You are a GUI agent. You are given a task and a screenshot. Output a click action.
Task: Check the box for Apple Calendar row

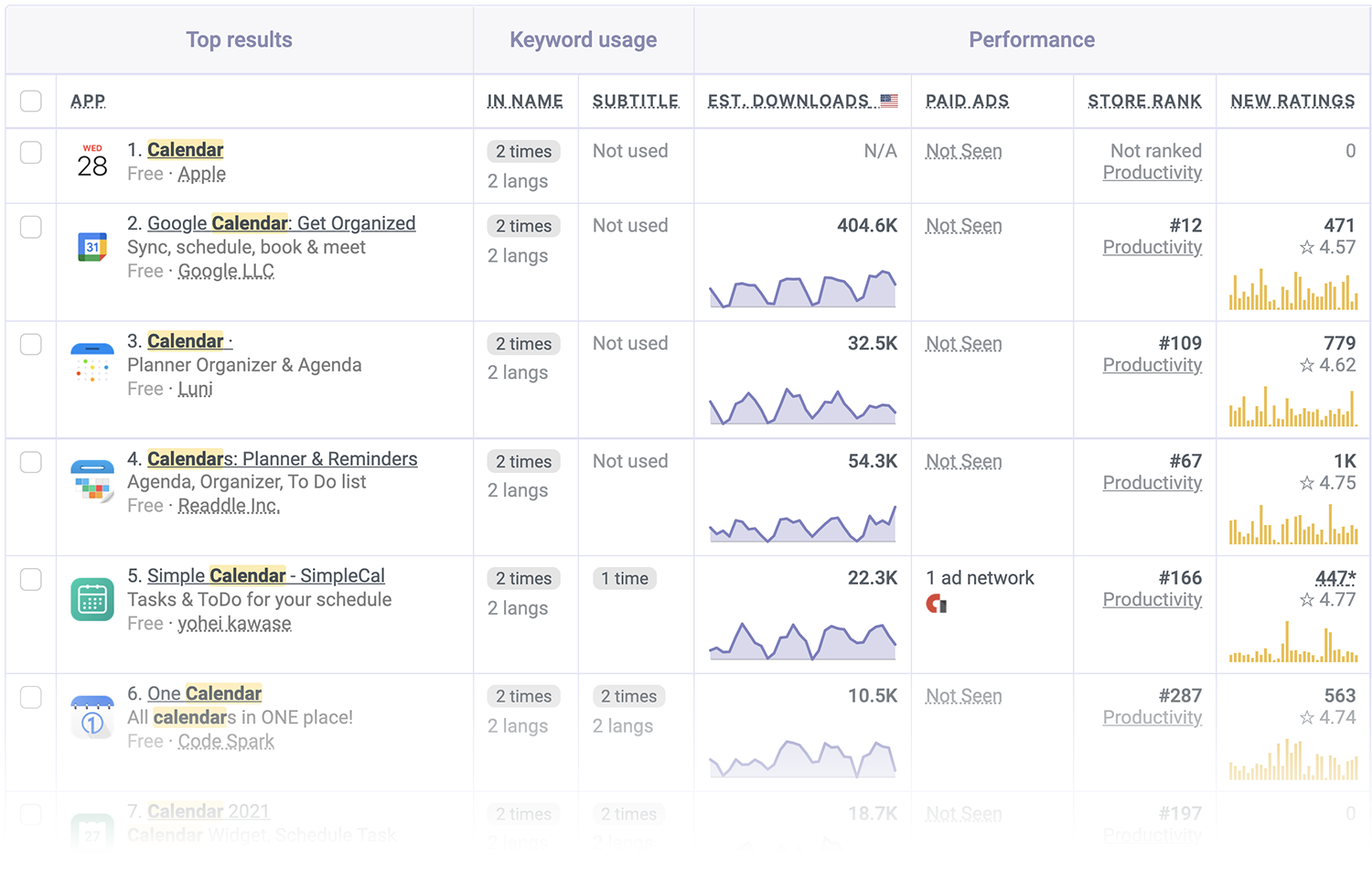pyautogui.click(x=31, y=152)
